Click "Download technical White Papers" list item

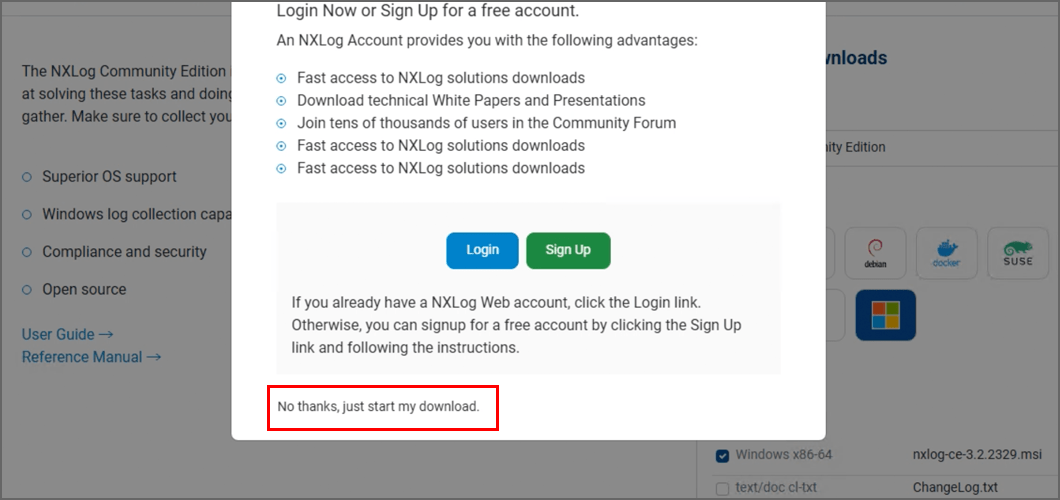(471, 101)
